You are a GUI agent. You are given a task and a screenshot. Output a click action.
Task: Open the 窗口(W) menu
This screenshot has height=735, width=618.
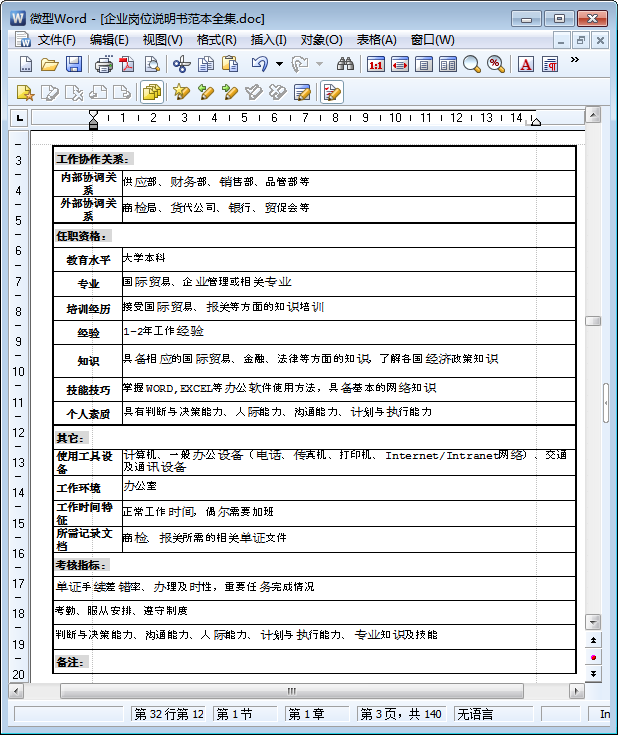[x=432, y=40]
